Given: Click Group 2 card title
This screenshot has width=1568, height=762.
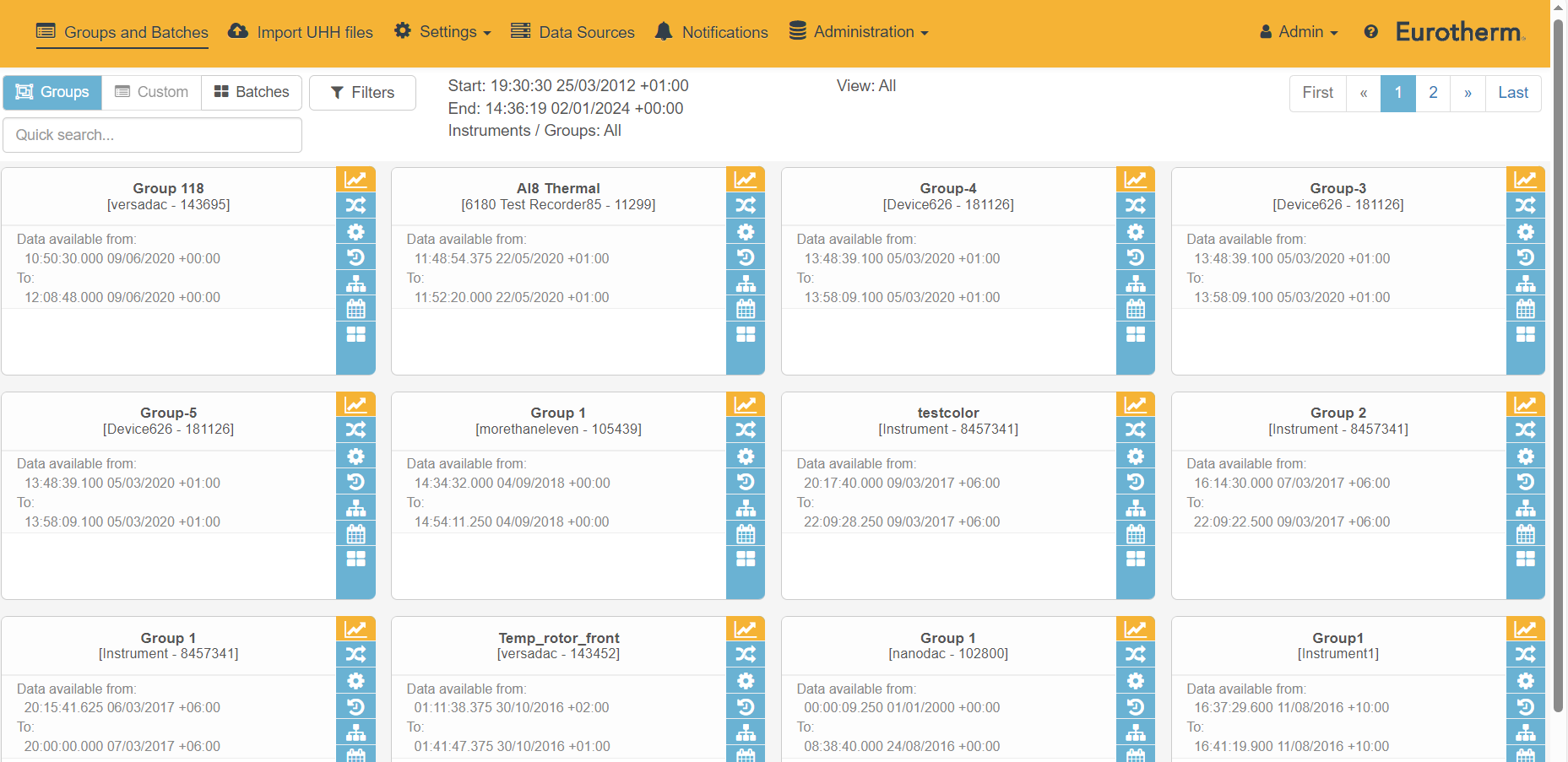Looking at the screenshot, I should click(x=1338, y=413).
